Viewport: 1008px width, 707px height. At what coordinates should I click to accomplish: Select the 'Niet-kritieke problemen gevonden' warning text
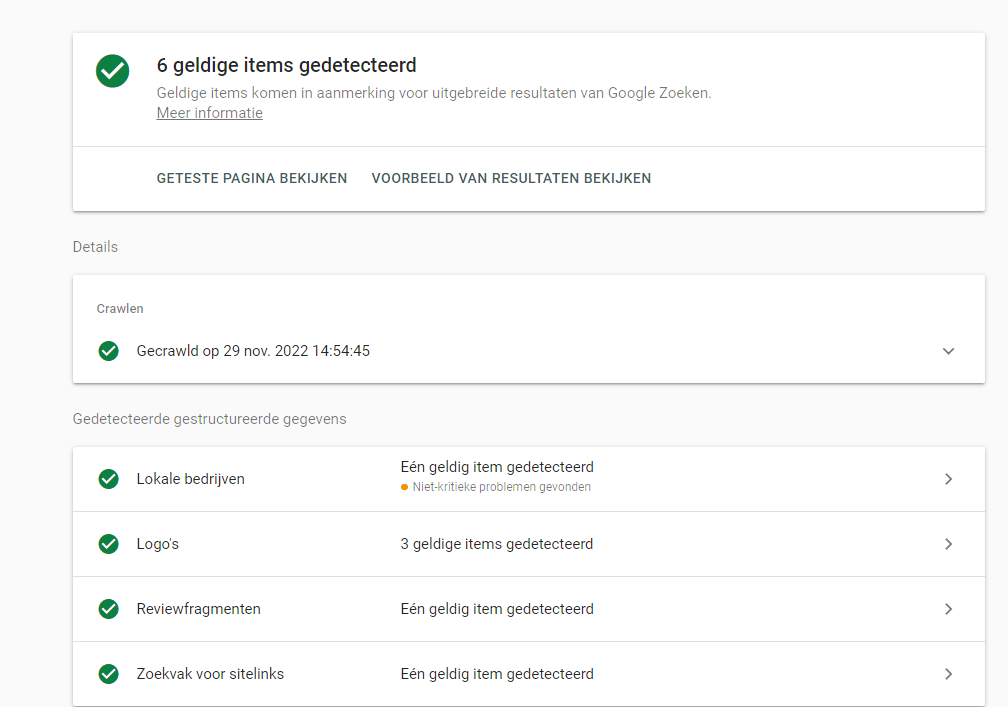pos(501,488)
